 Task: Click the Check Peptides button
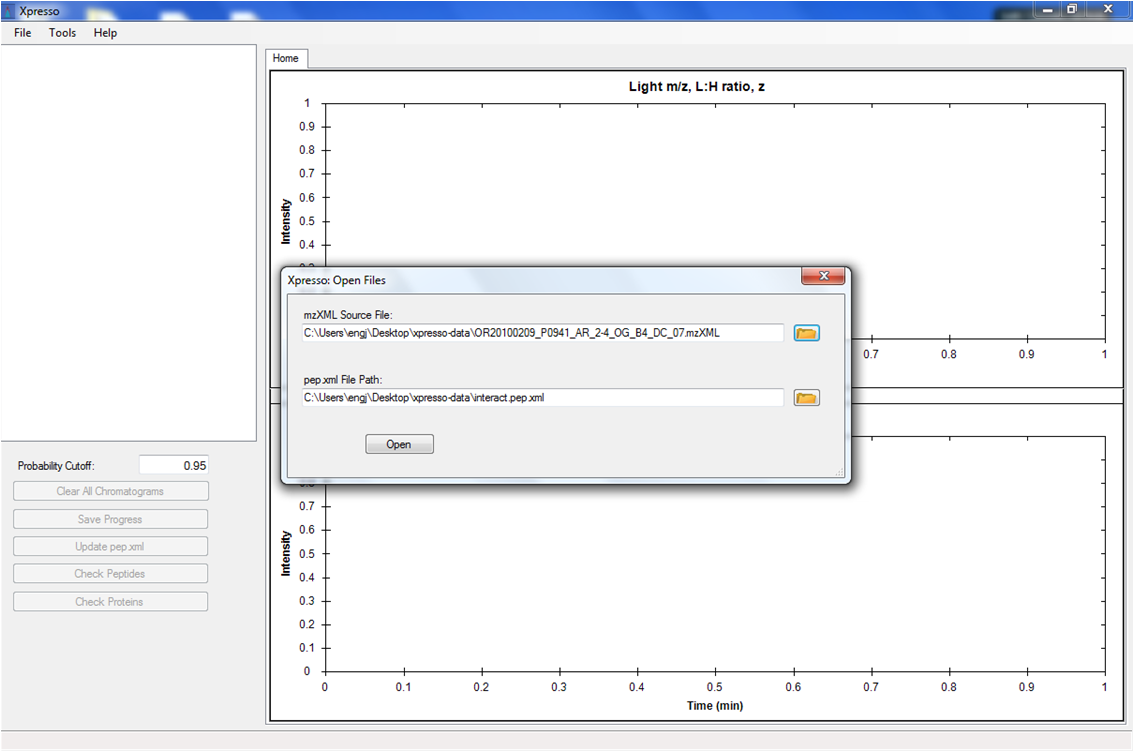pos(110,574)
